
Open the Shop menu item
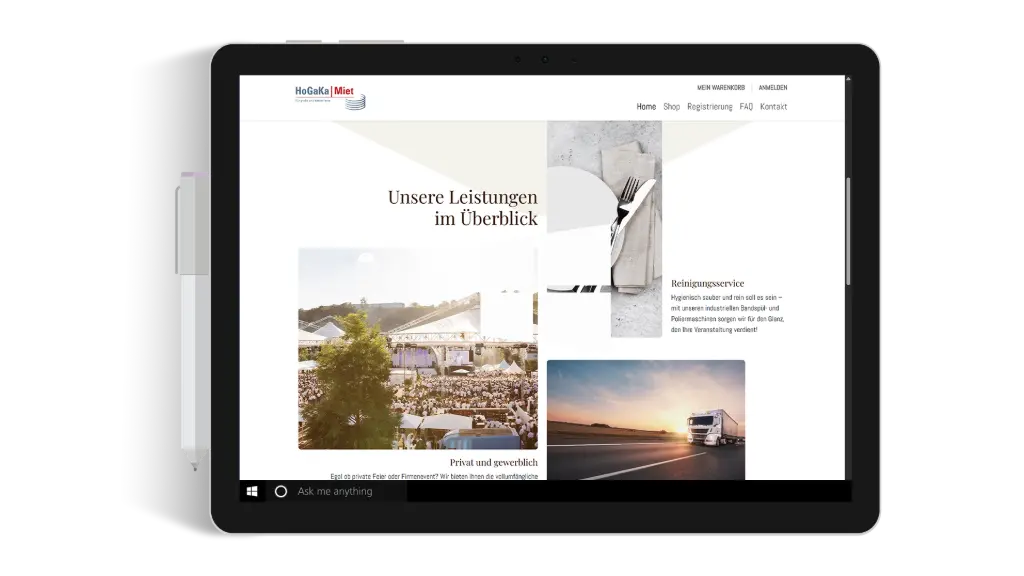[671, 106]
